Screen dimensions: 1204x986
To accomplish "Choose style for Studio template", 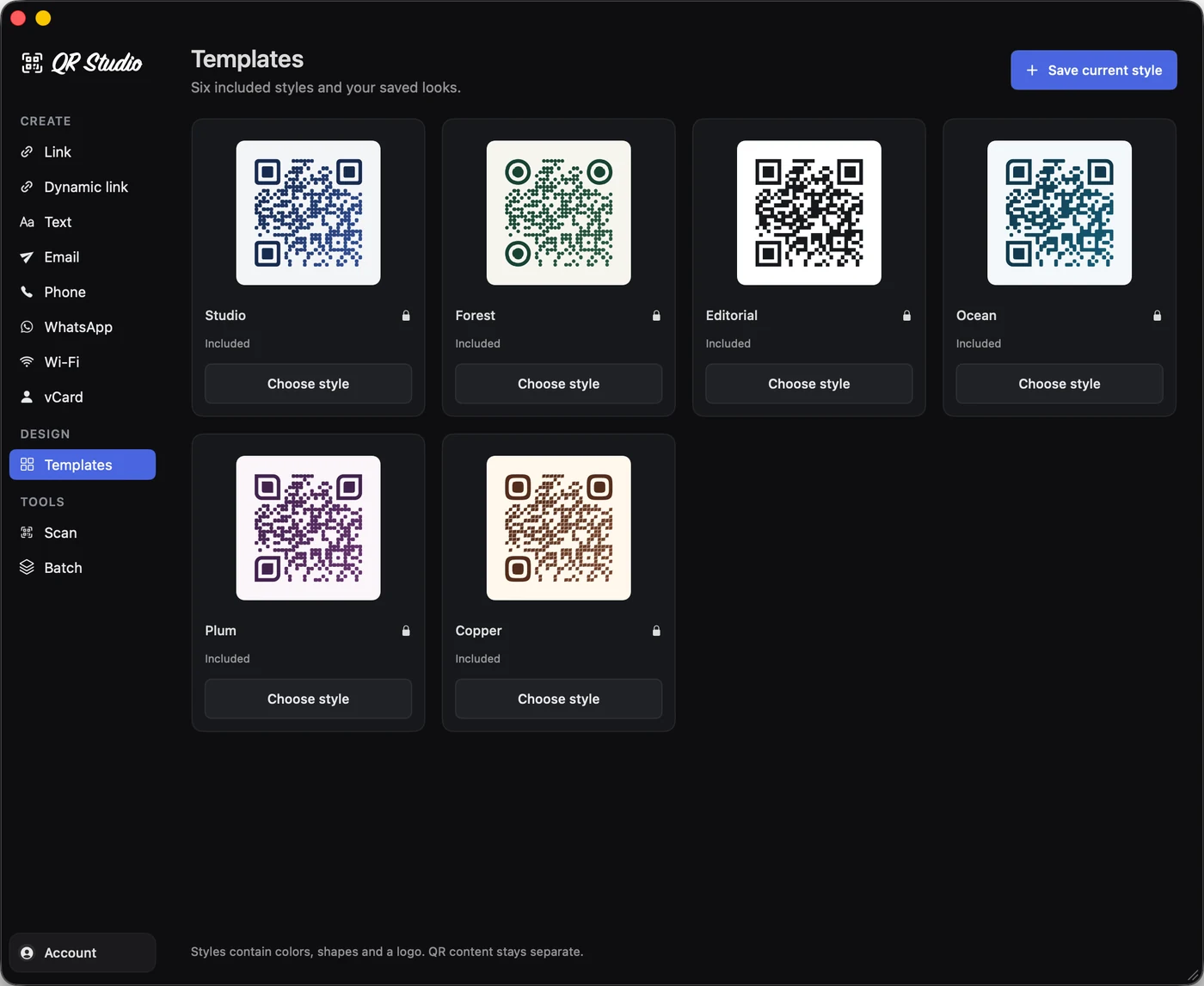I will tap(308, 384).
